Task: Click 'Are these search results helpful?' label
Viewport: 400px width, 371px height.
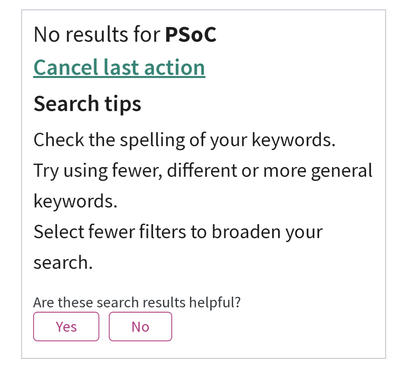Action: coord(137,303)
